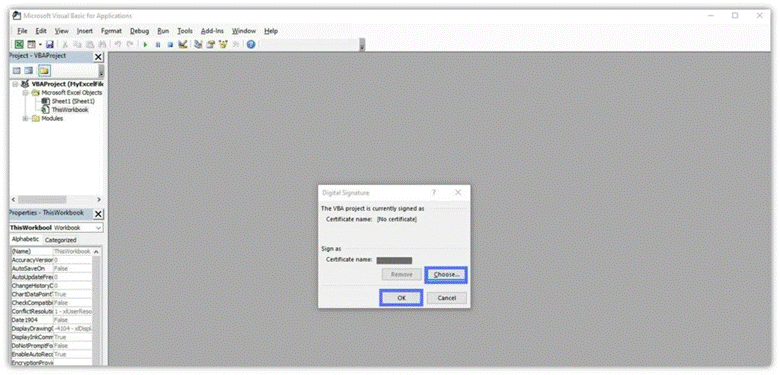Open the Run menu
Viewport: 780px width, 375px height.
(163, 31)
